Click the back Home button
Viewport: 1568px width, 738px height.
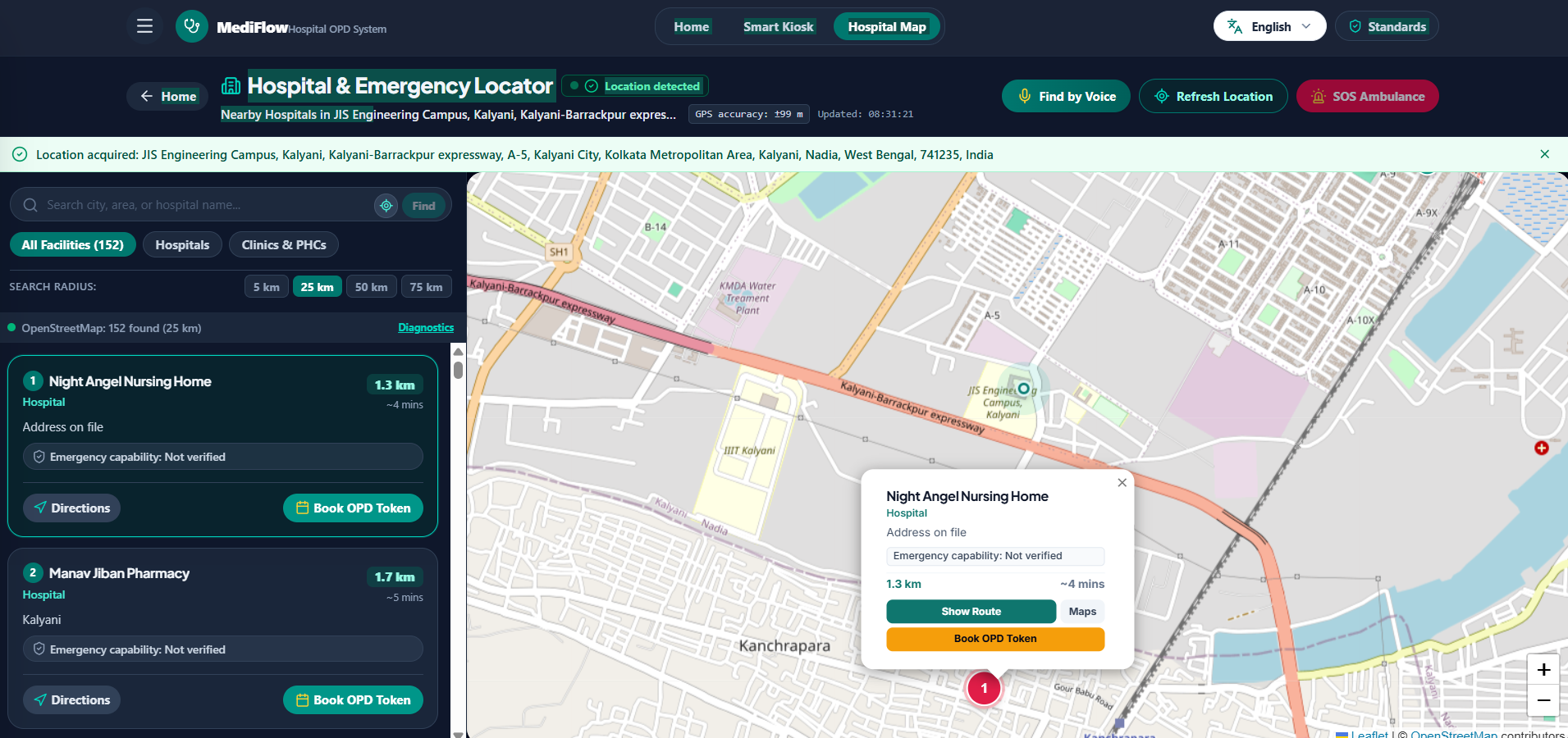167,96
